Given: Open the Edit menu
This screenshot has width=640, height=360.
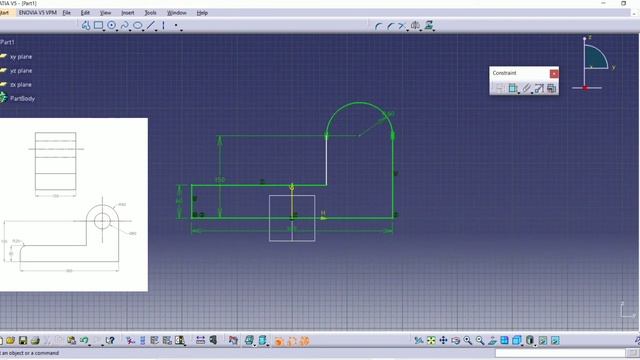Looking at the screenshot, I should click(x=85, y=13).
